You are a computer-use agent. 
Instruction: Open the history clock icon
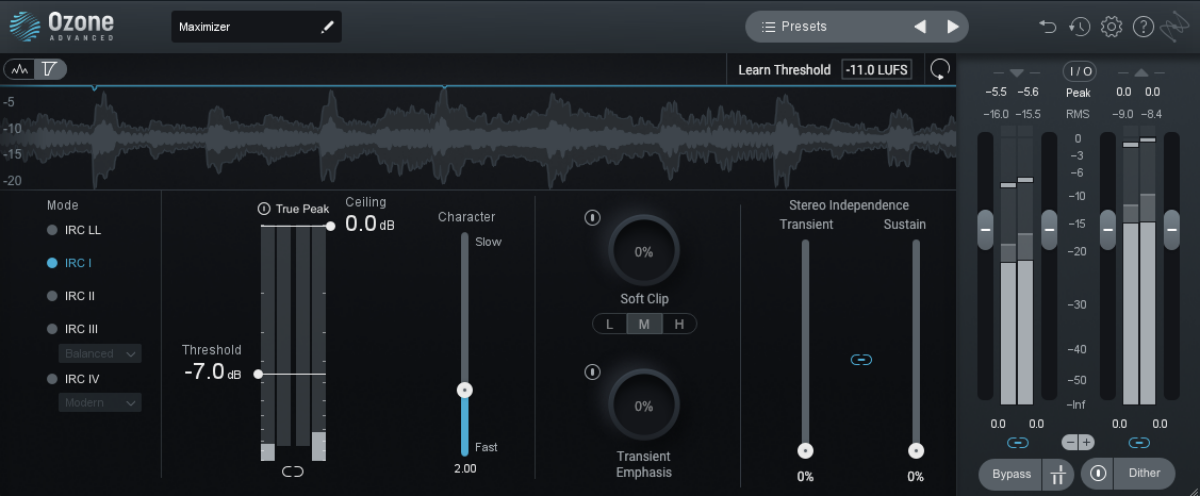pyautogui.click(x=1079, y=27)
